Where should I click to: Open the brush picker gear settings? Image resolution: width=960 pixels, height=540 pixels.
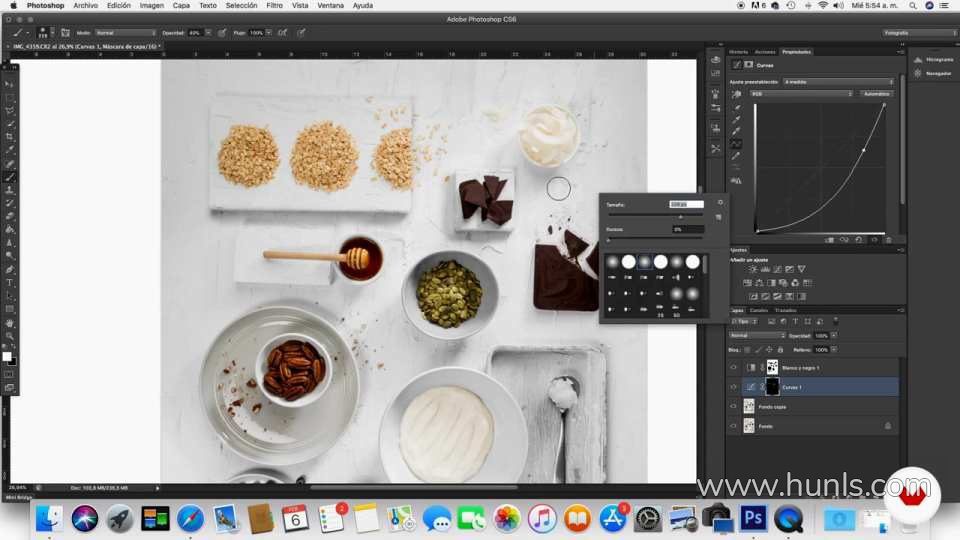[720, 202]
